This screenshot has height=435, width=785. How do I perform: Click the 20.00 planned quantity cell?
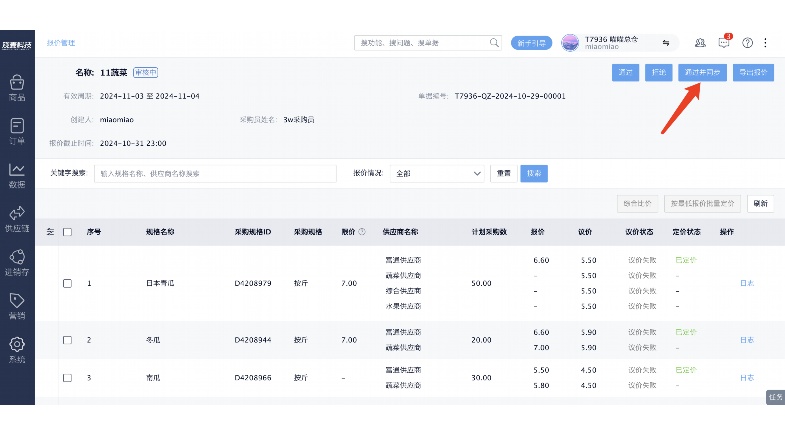tap(481, 340)
